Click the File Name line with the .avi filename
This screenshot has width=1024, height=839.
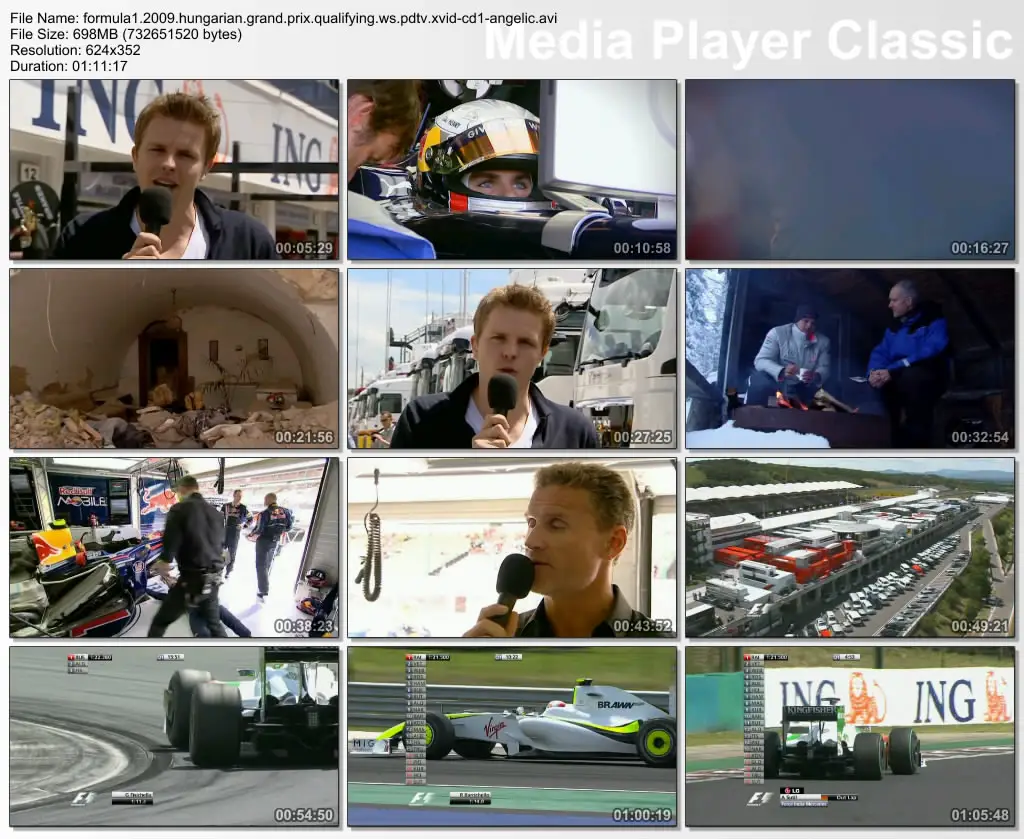[283, 18]
